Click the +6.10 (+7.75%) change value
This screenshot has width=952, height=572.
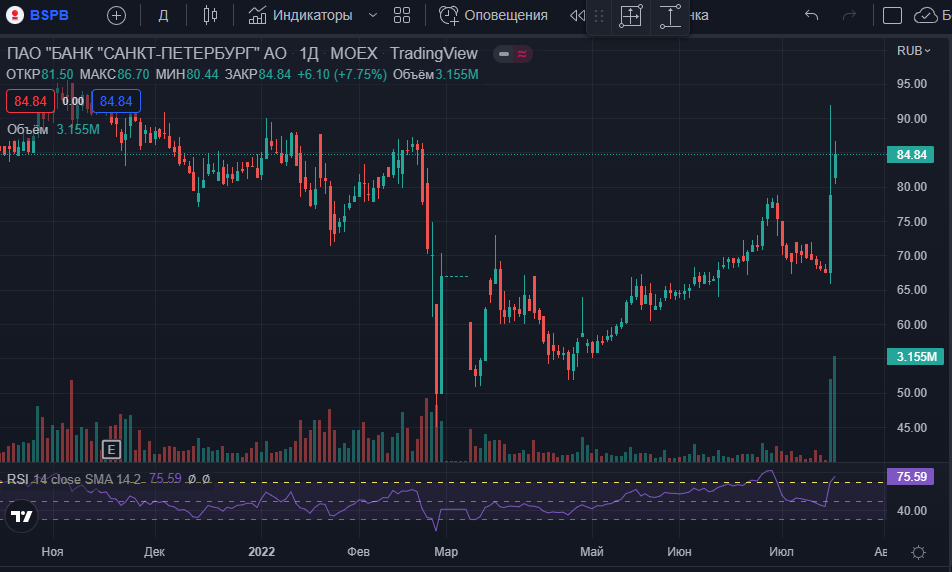click(x=342, y=75)
